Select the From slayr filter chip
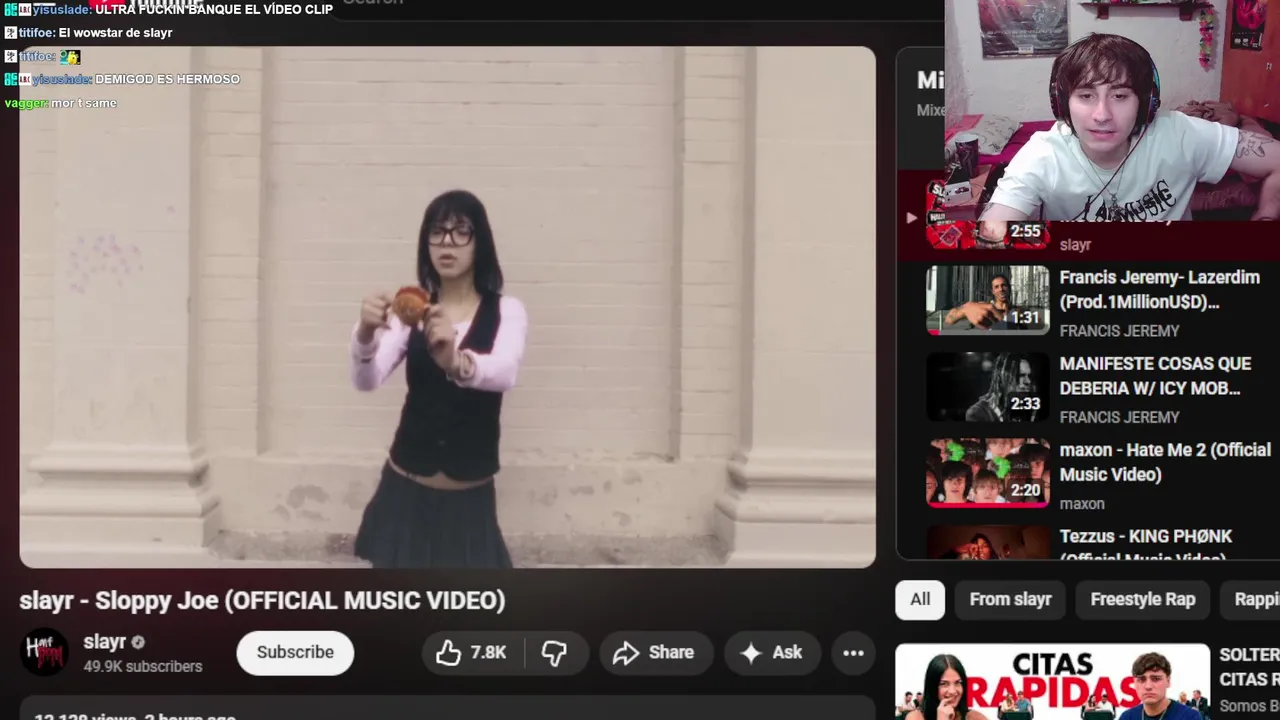The width and height of the screenshot is (1280, 720). point(1010,600)
